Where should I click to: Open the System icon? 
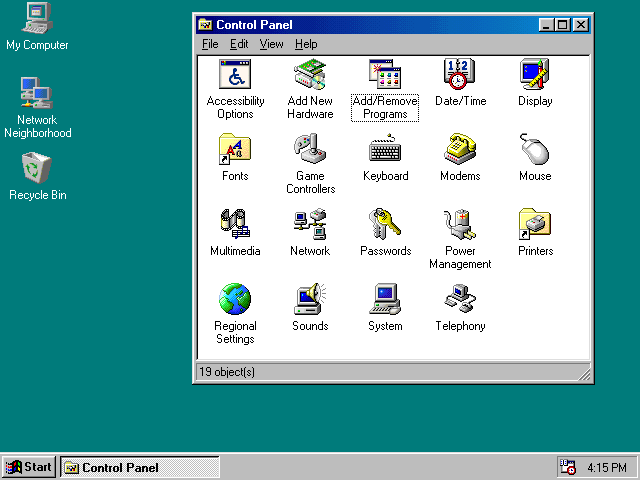click(x=385, y=299)
